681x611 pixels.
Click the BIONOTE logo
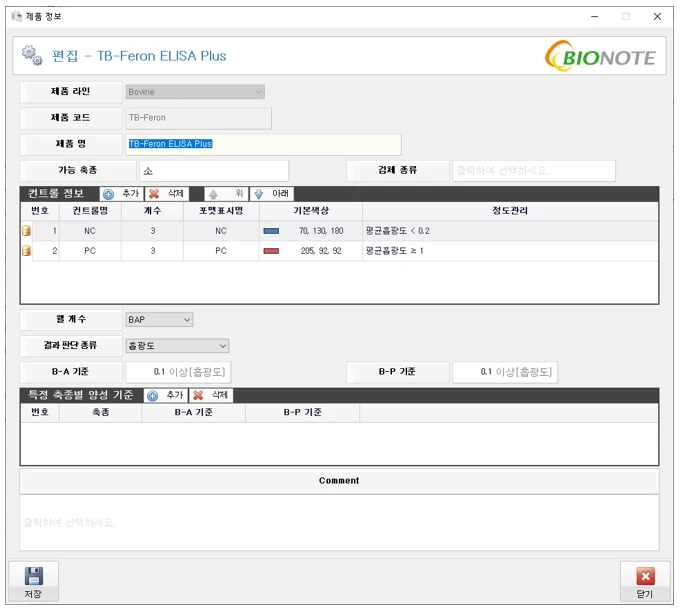pos(600,56)
